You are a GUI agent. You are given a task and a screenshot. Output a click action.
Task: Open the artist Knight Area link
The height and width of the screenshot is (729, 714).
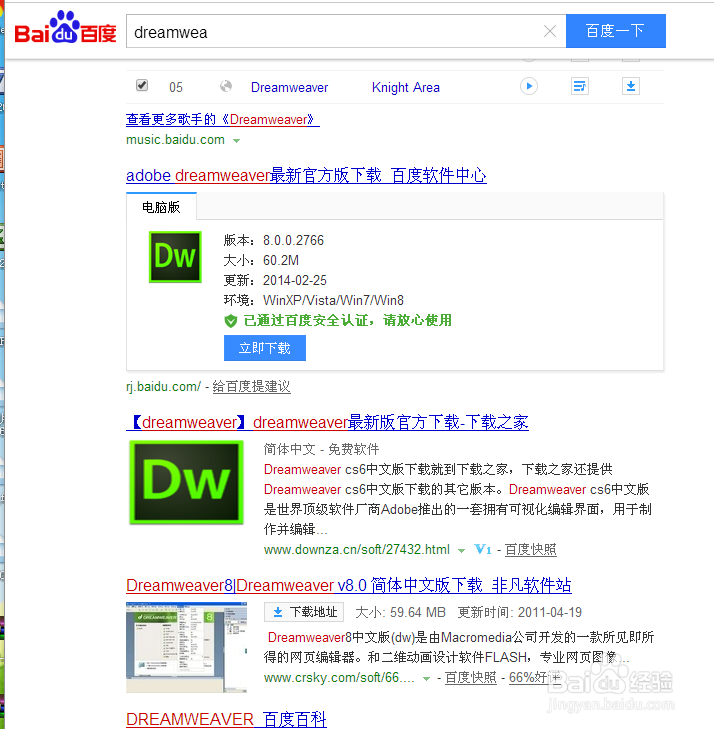pyautogui.click(x=405, y=87)
